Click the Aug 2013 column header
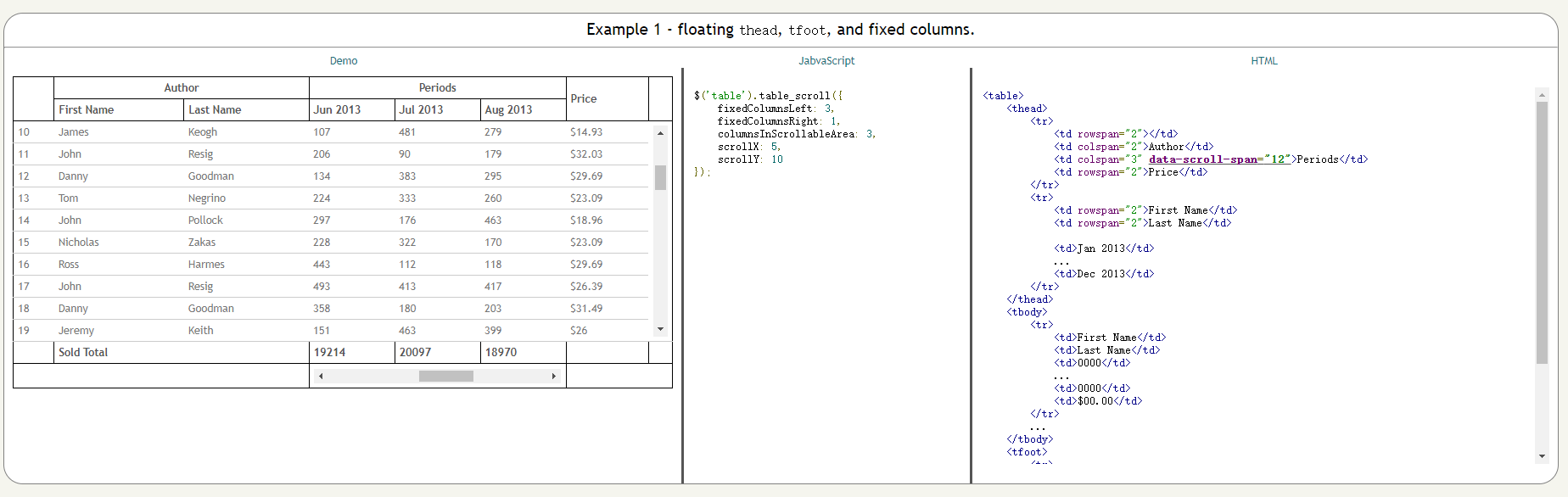Image resolution: width=1568 pixels, height=497 pixels. (x=524, y=110)
